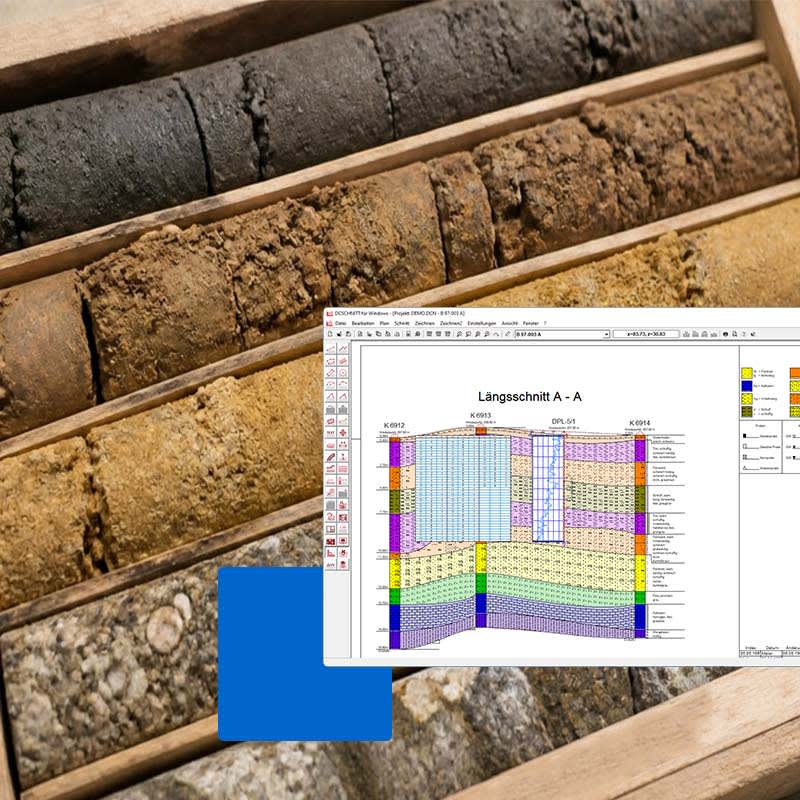
Task: Select the TEXT tool in left palette
Action: tap(331, 433)
